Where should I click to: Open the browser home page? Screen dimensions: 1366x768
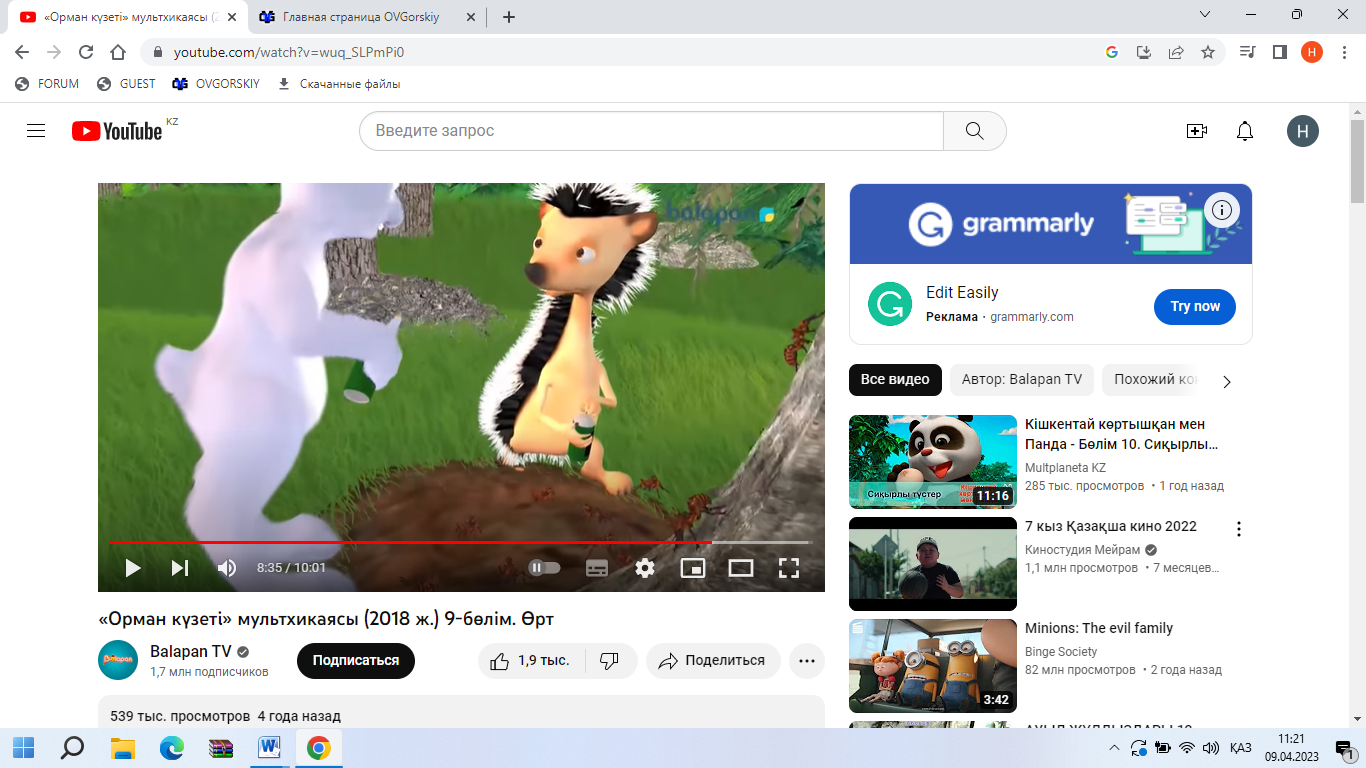tap(118, 52)
